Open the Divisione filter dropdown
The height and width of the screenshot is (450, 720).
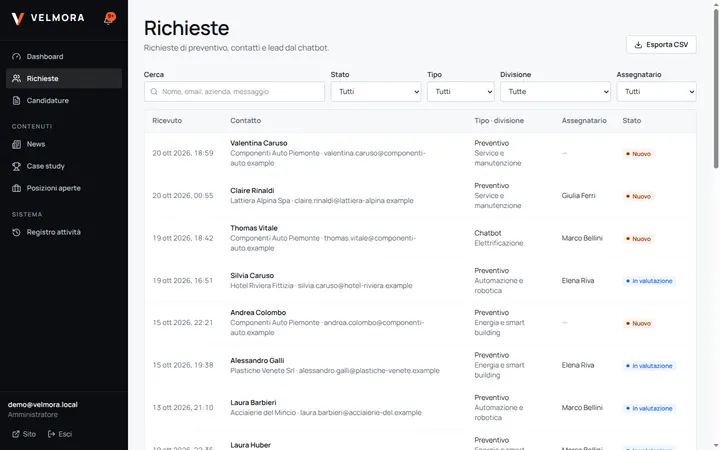coord(555,91)
